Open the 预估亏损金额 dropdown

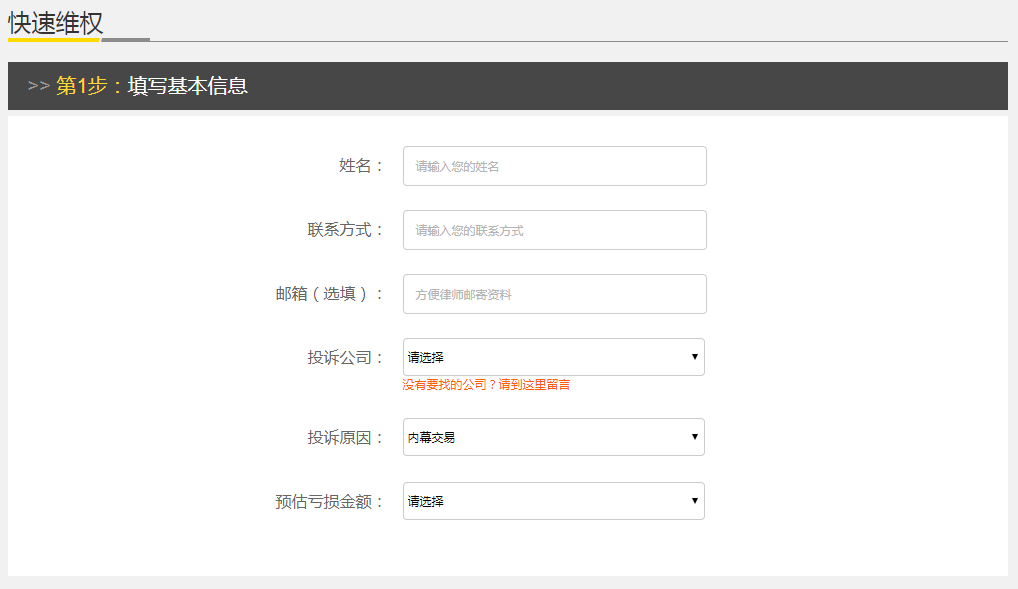554,501
